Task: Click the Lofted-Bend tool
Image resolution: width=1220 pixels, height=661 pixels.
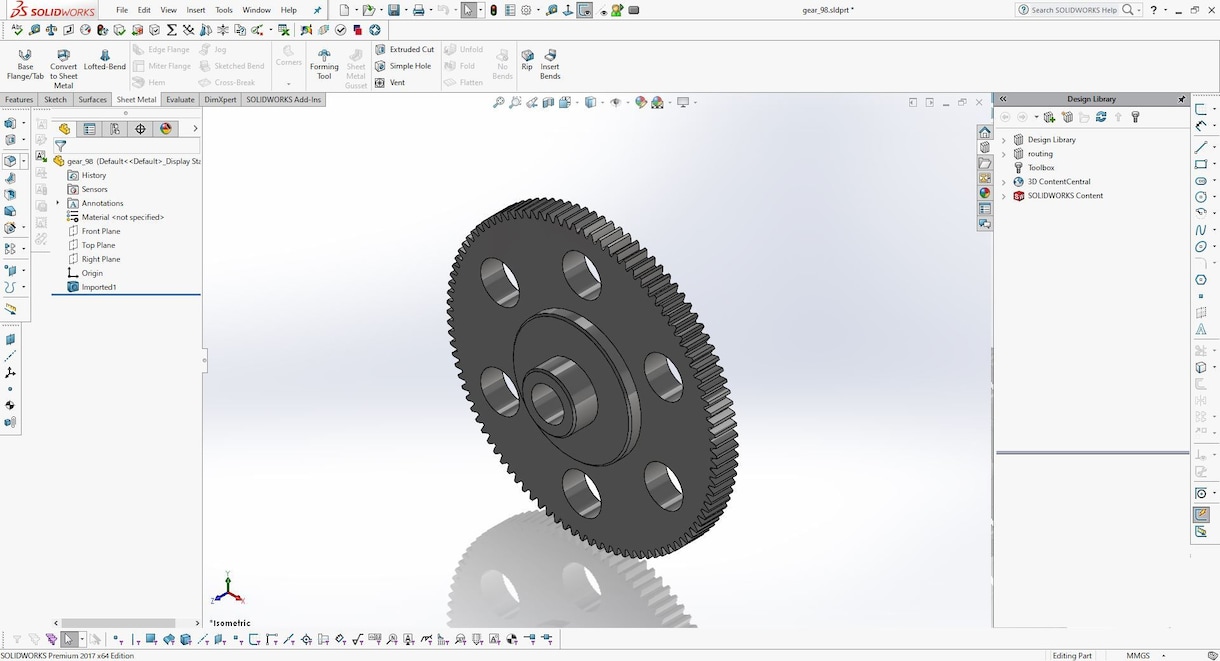Action: (104, 60)
